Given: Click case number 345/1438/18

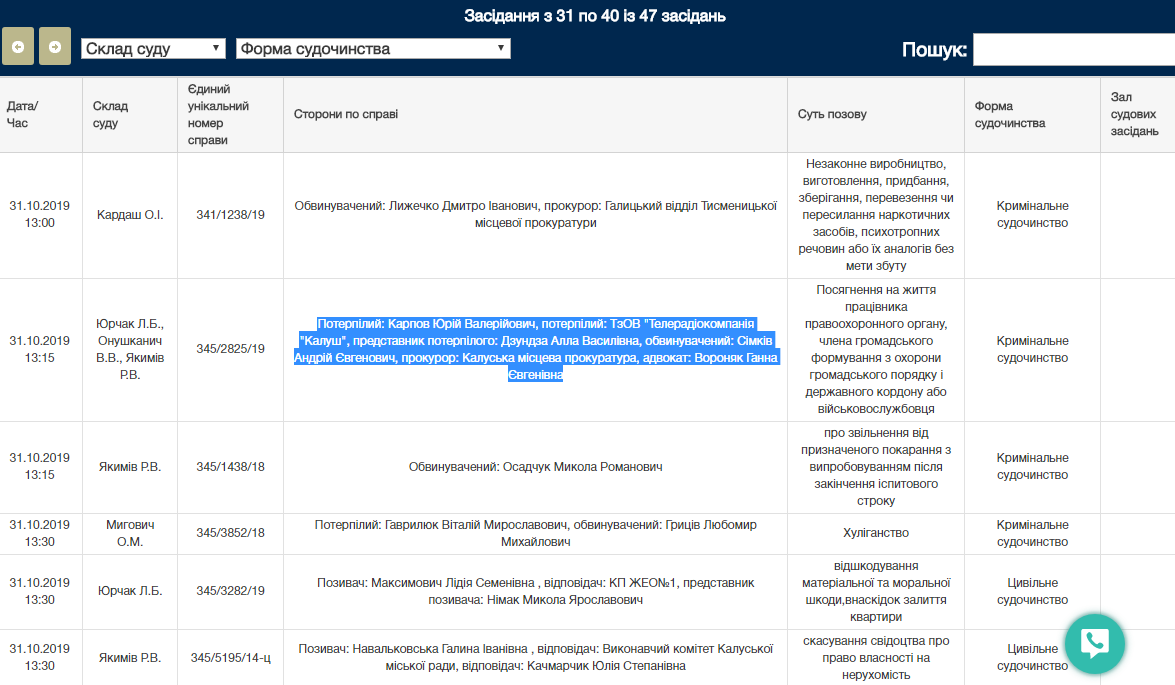Looking at the screenshot, I should click(230, 467).
